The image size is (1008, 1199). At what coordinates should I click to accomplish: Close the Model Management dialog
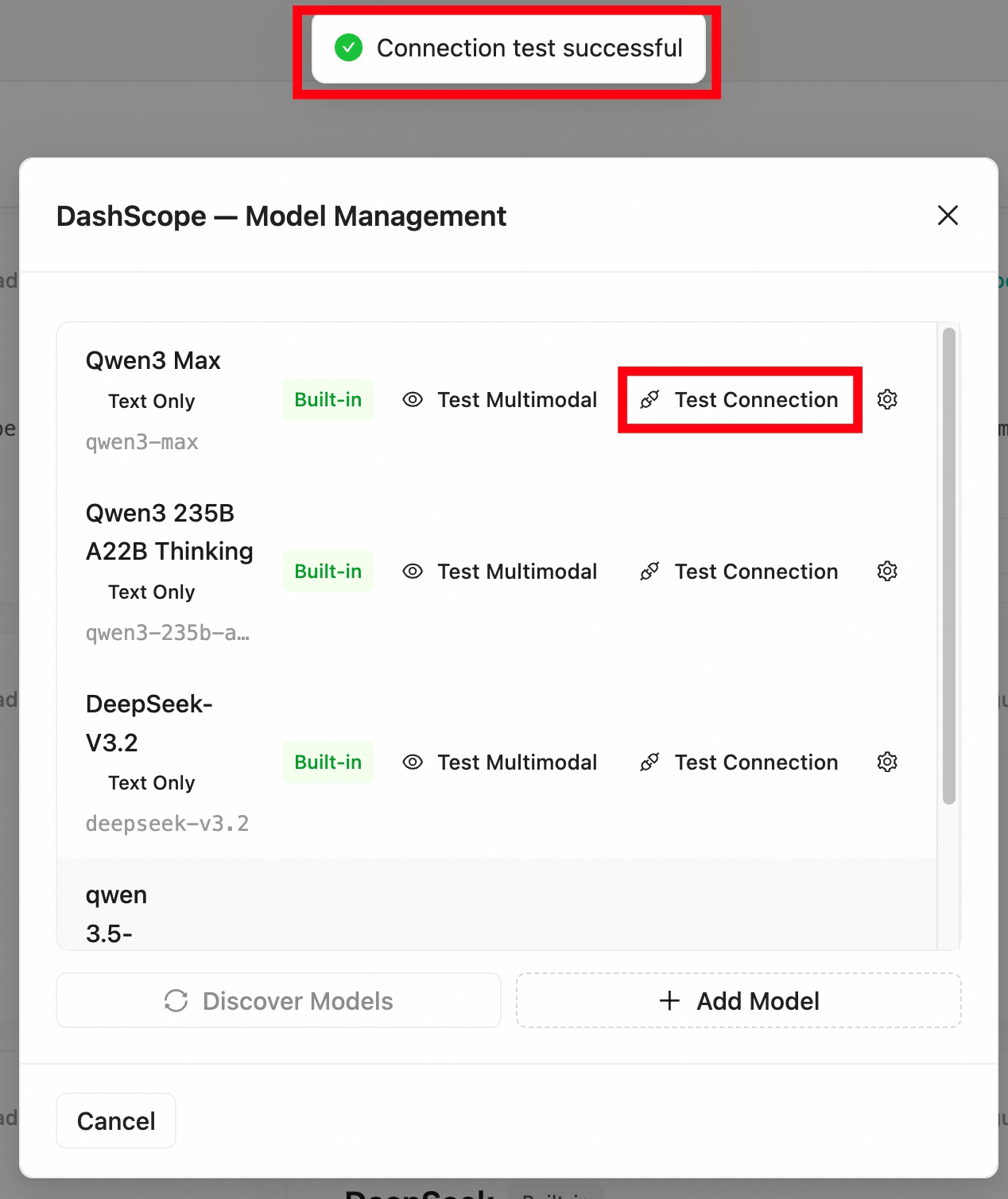[x=948, y=215]
